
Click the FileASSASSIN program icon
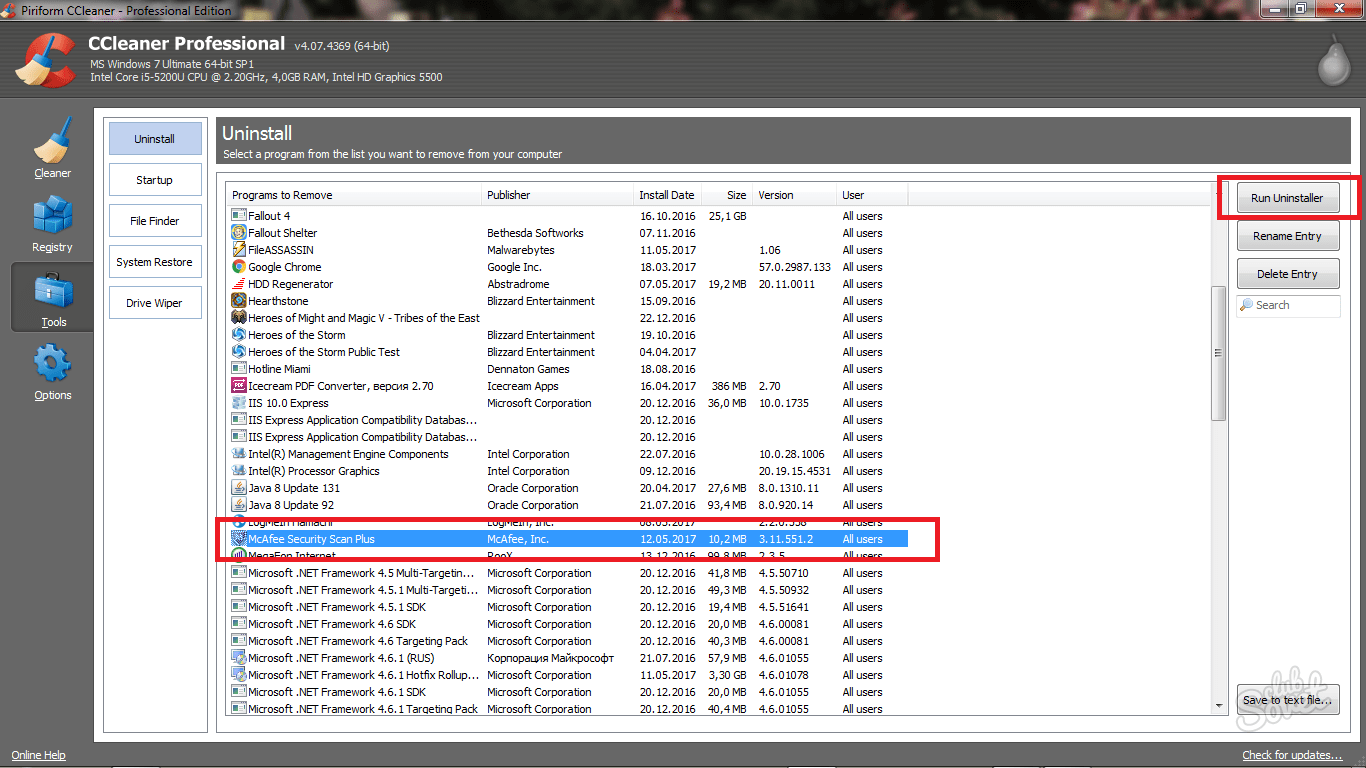click(239, 250)
